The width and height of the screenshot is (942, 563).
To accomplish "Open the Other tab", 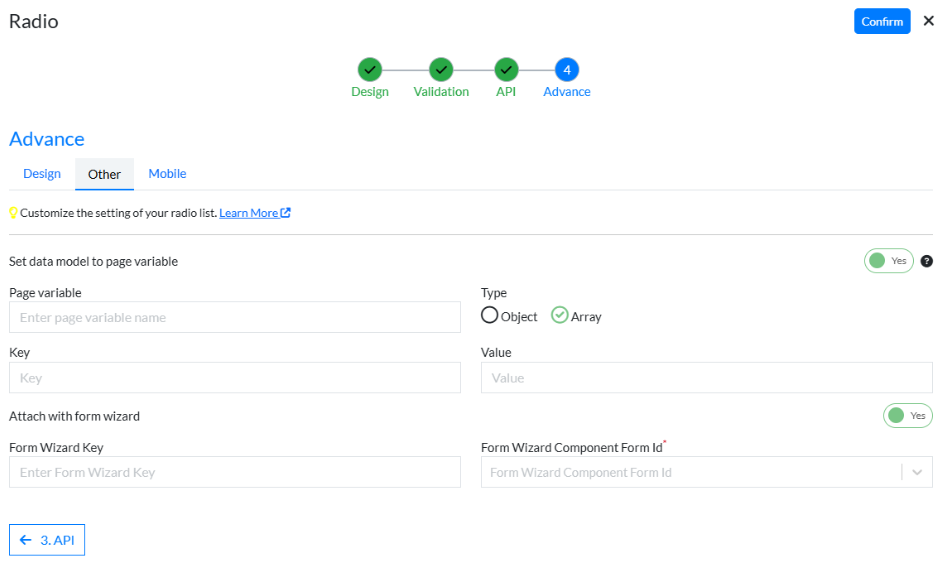I will [x=104, y=174].
